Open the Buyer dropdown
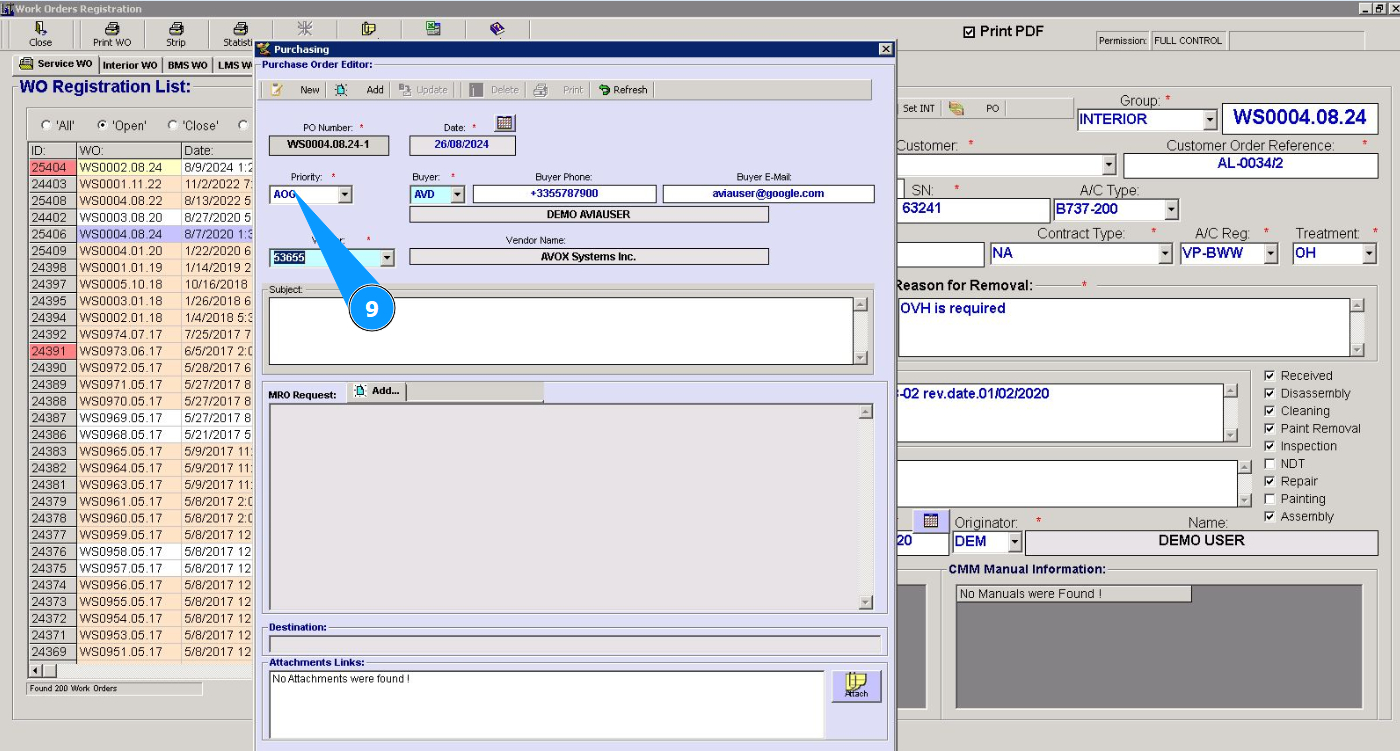 (457, 195)
